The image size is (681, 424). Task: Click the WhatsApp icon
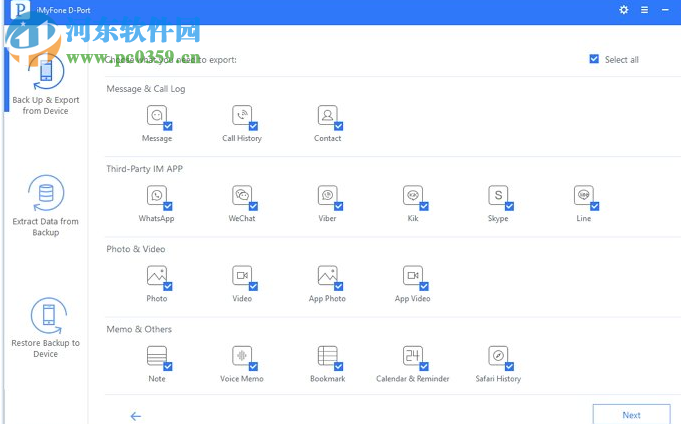click(157, 195)
